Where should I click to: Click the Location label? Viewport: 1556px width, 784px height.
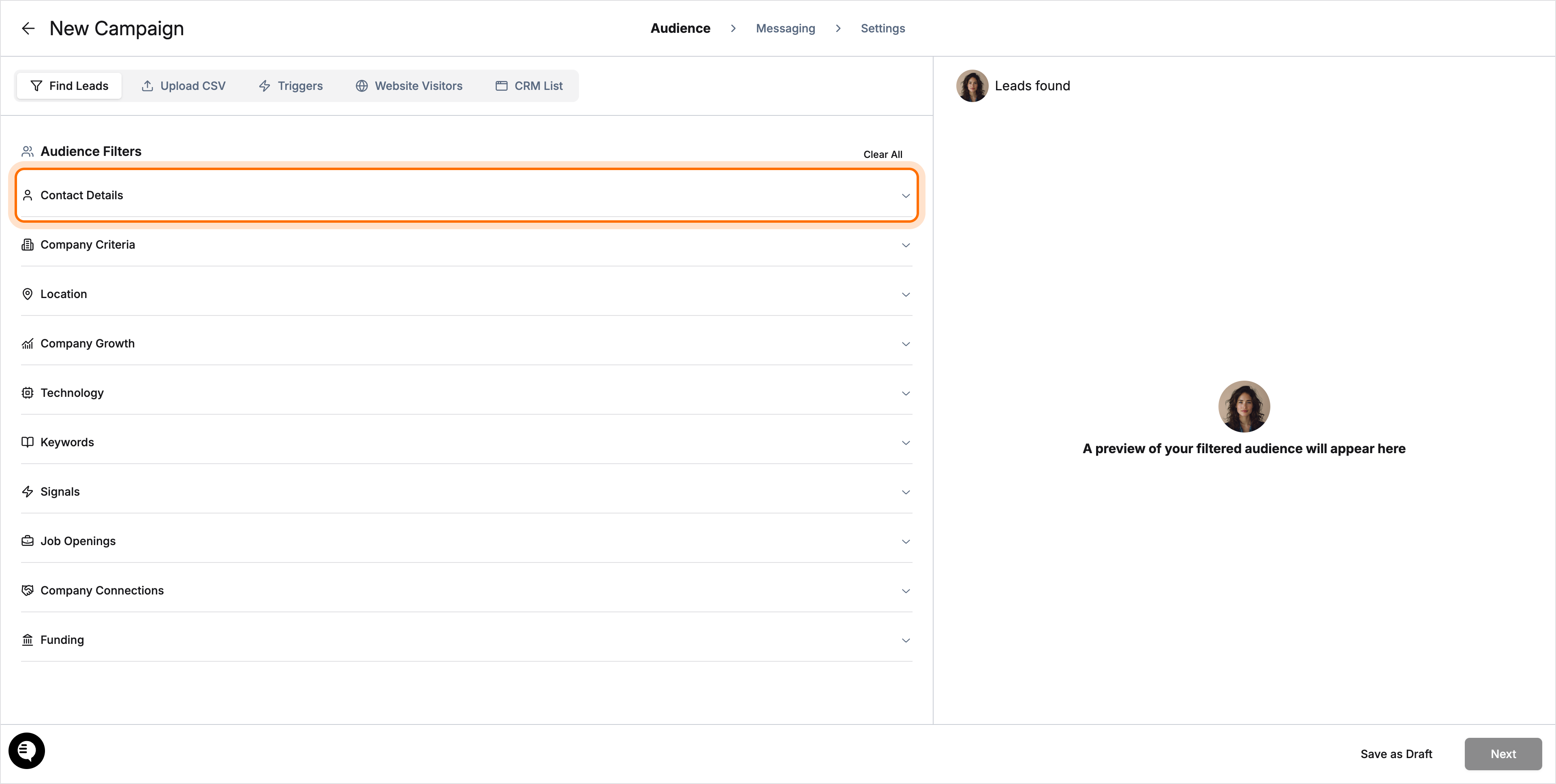coord(64,294)
